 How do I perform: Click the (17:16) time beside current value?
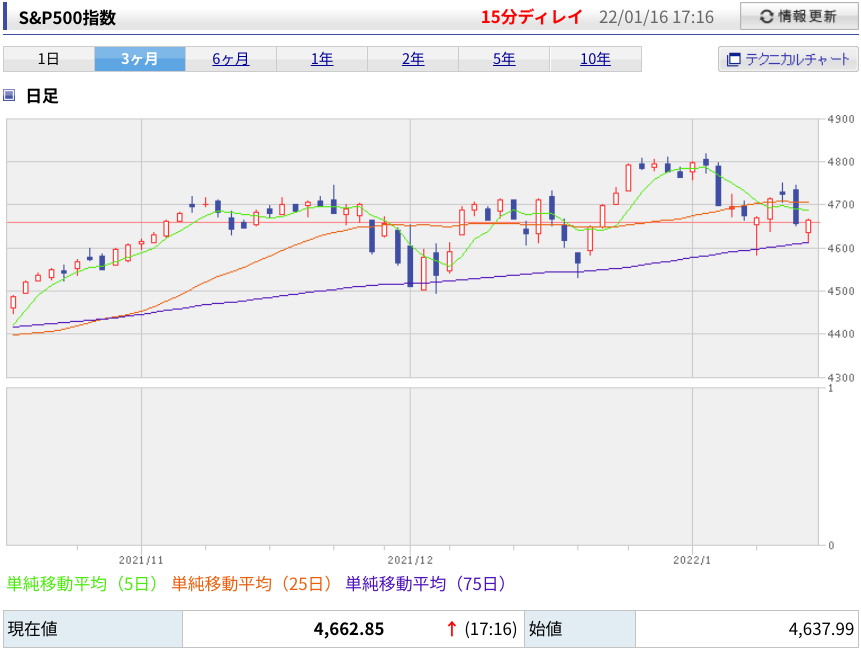point(491,629)
